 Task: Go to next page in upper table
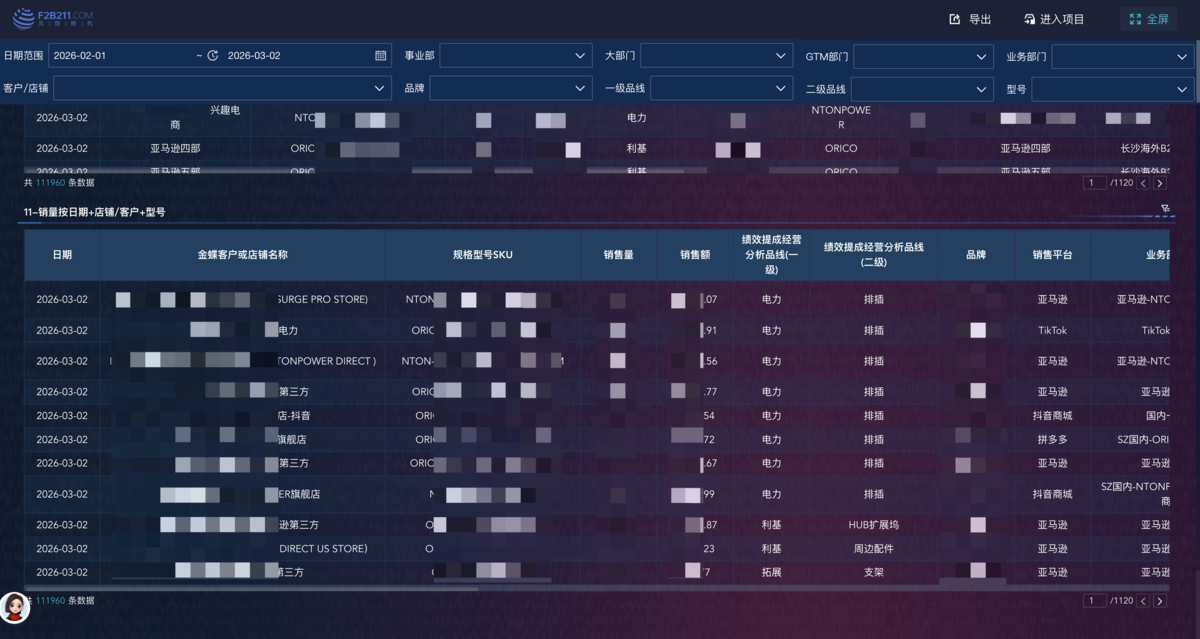pos(1160,183)
